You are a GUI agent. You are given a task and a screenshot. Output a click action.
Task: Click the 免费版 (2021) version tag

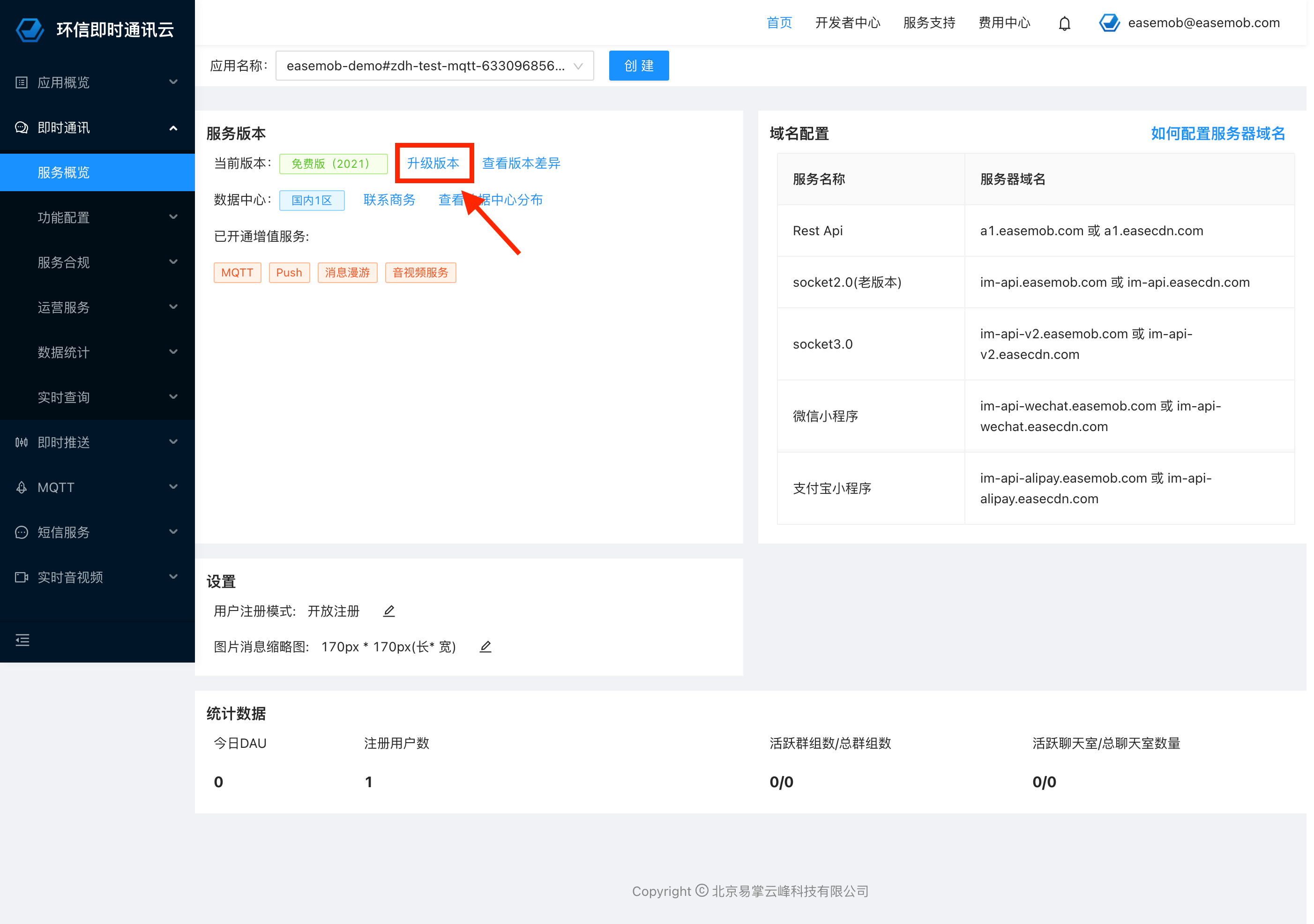click(333, 164)
